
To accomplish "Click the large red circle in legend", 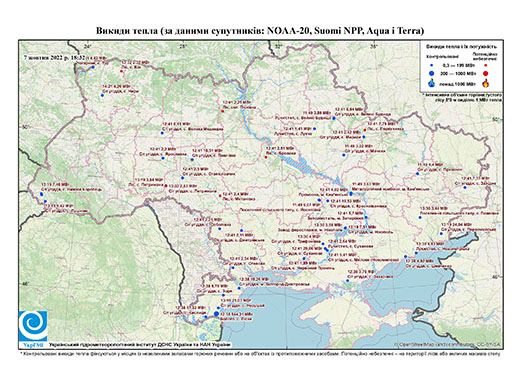I will (x=485, y=73).
